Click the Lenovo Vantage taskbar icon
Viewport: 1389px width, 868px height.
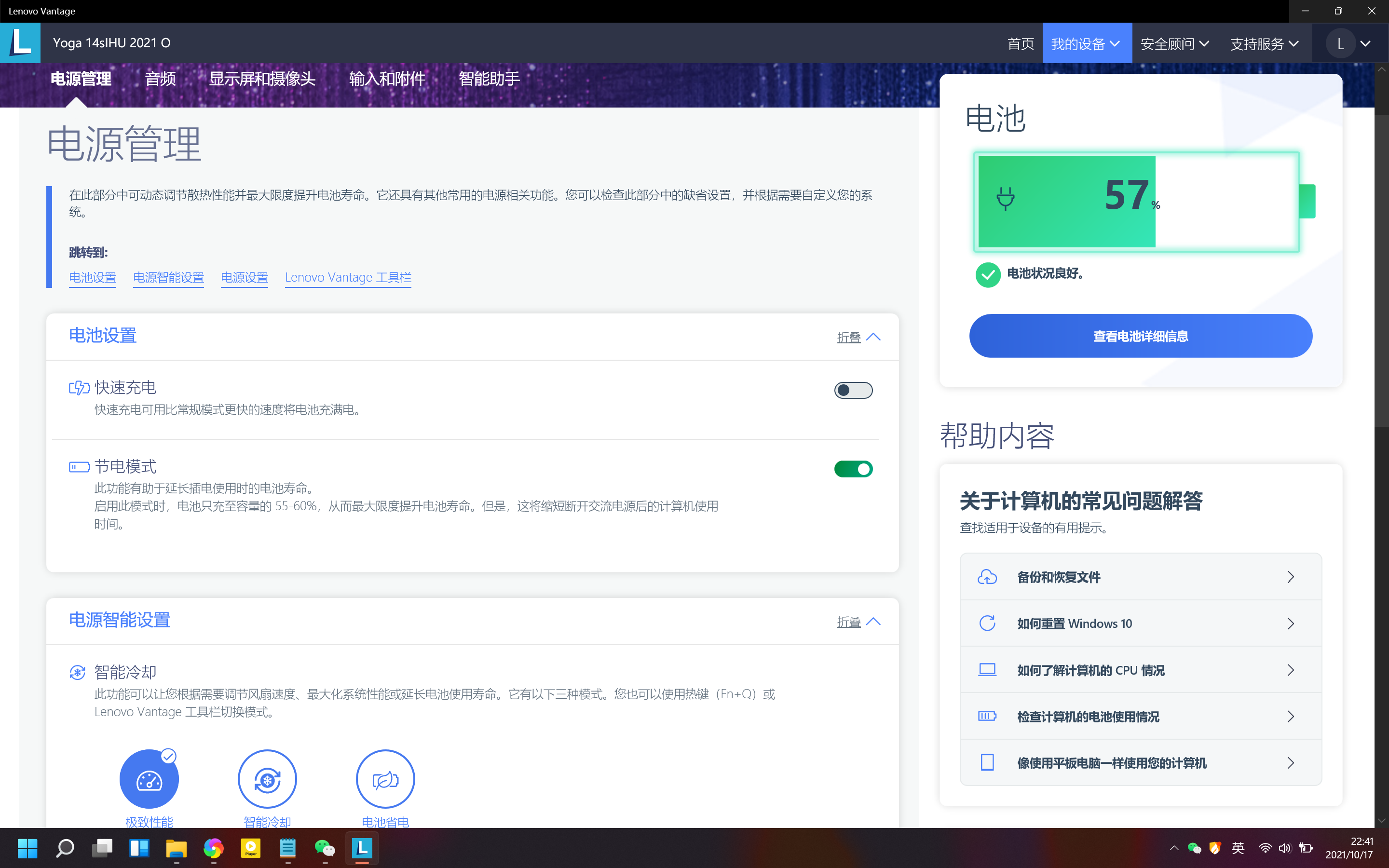(x=362, y=849)
